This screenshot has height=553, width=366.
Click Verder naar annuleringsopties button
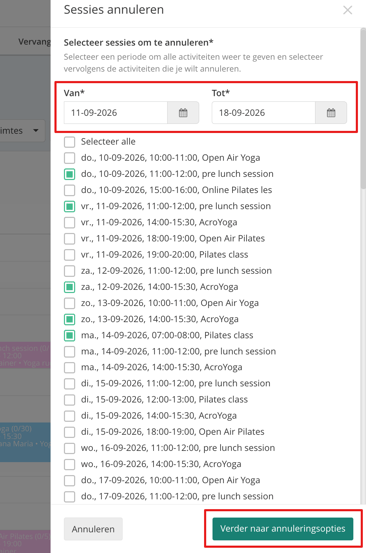[x=282, y=529]
